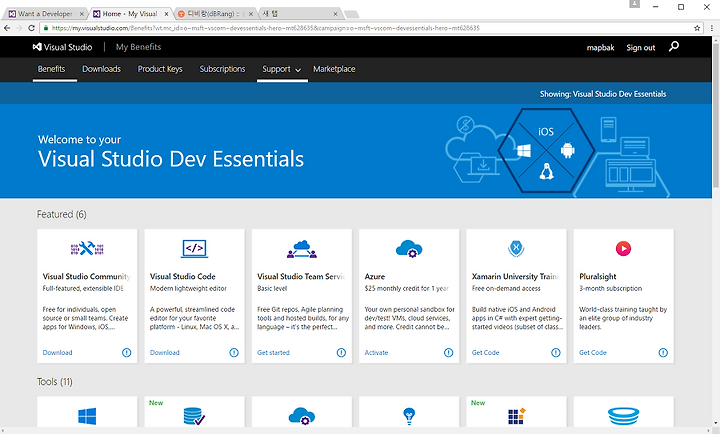The image size is (720, 434).
Task: Expand the Support dropdown menu
Action: click(281, 69)
